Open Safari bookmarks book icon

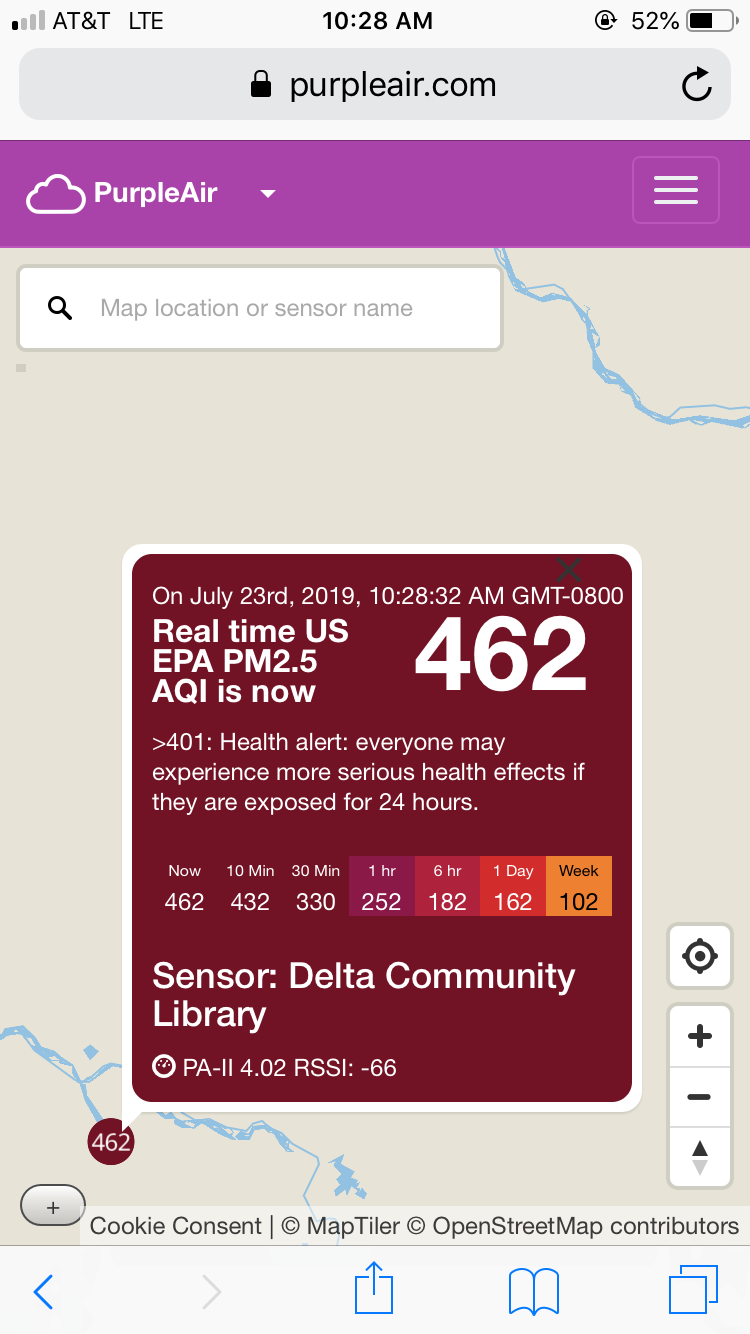coord(534,1291)
